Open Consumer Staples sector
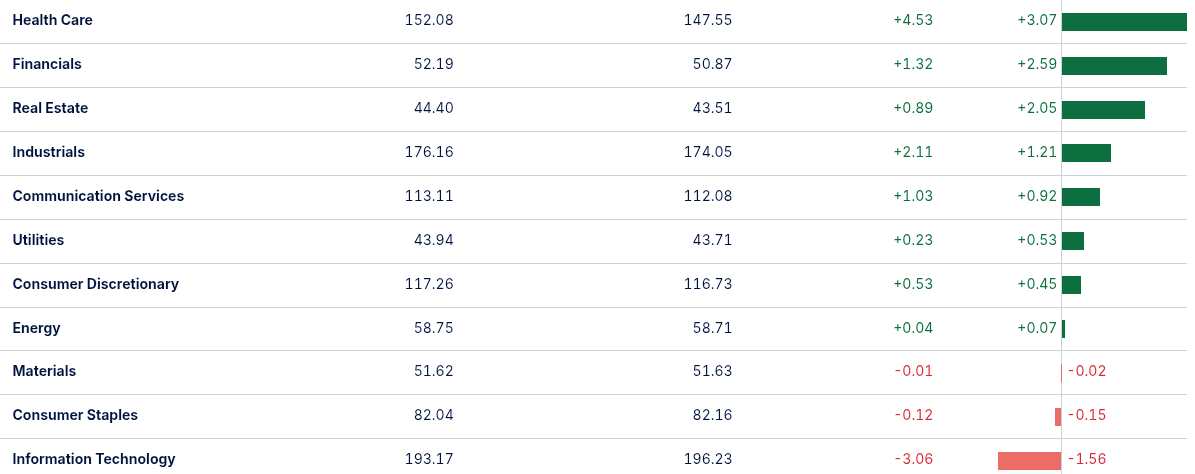This screenshot has height=474, width=1195. 75,415
